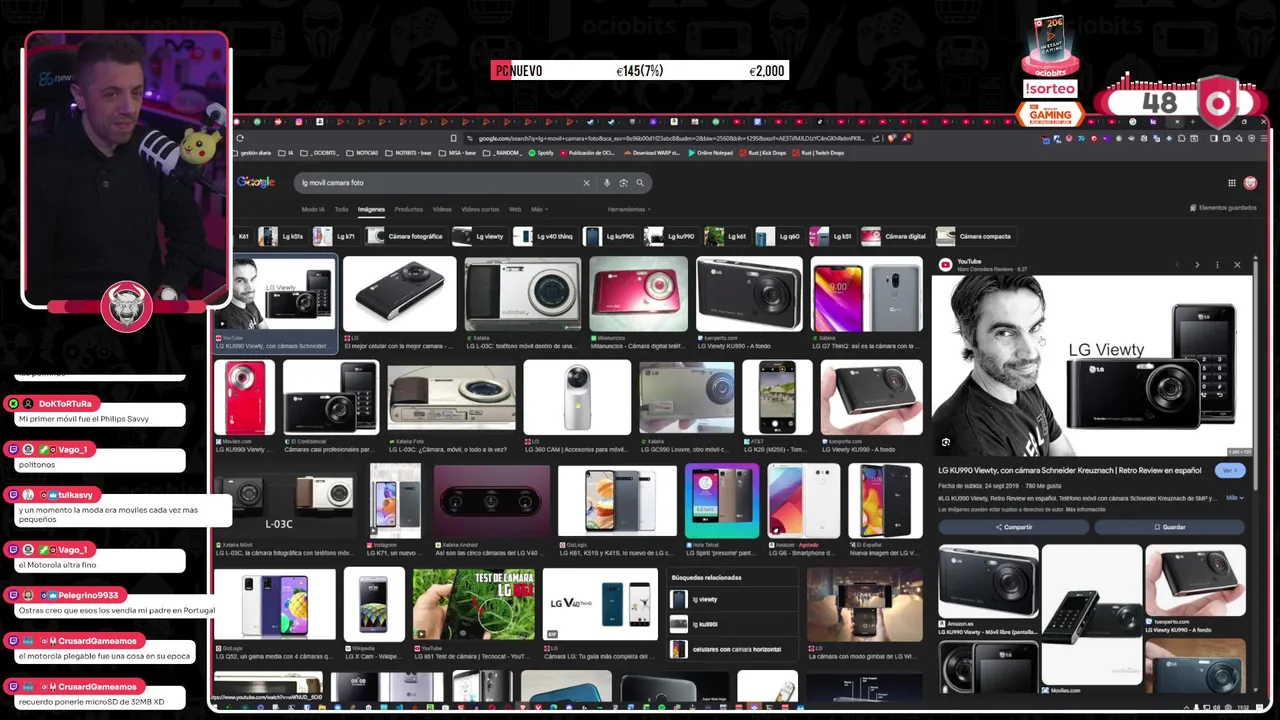Close the image preview panel
1280x720 pixels.
[1237, 265]
